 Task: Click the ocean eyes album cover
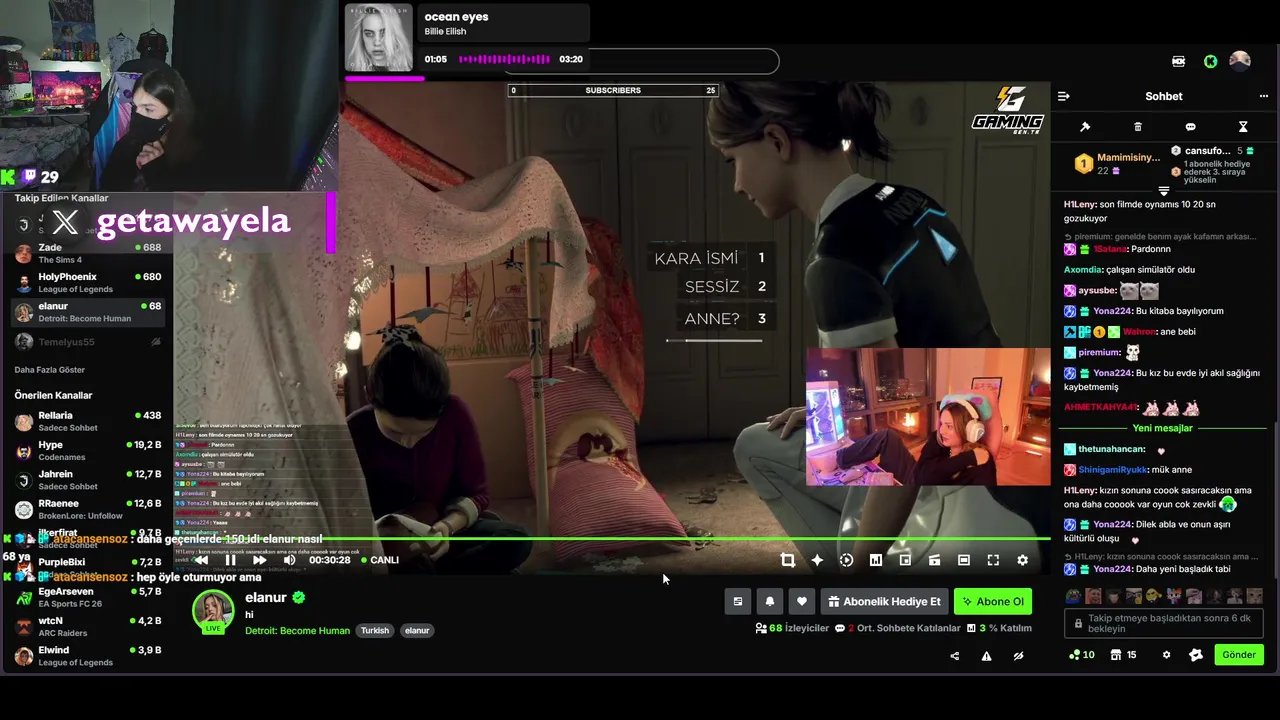coord(379,38)
